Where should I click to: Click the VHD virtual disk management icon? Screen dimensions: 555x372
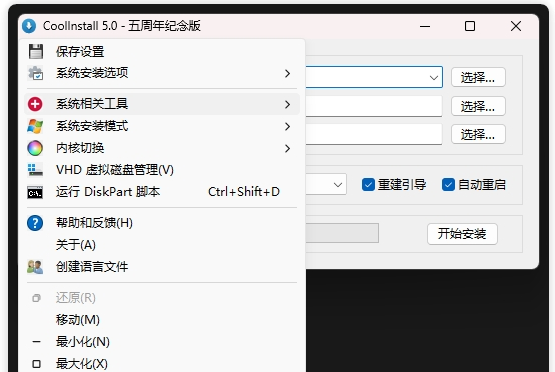click(35, 170)
